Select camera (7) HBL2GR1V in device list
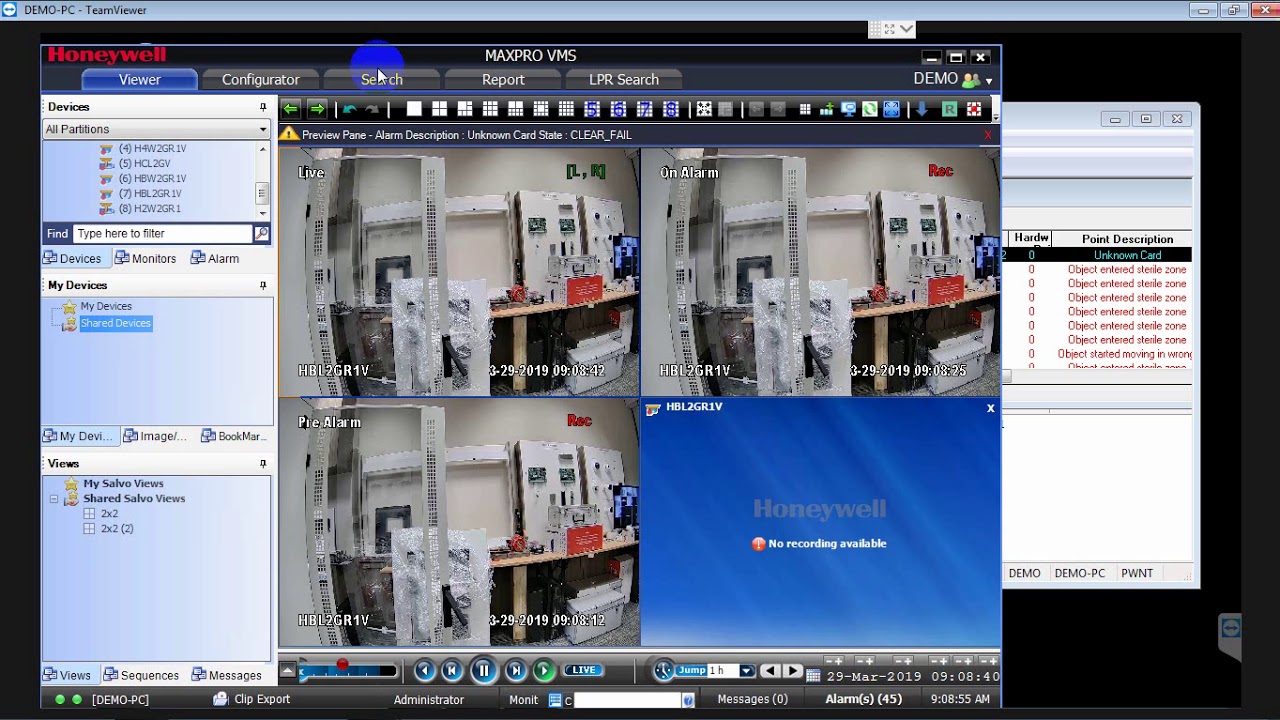Image resolution: width=1280 pixels, height=720 pixels. click(x=150, y=193)
